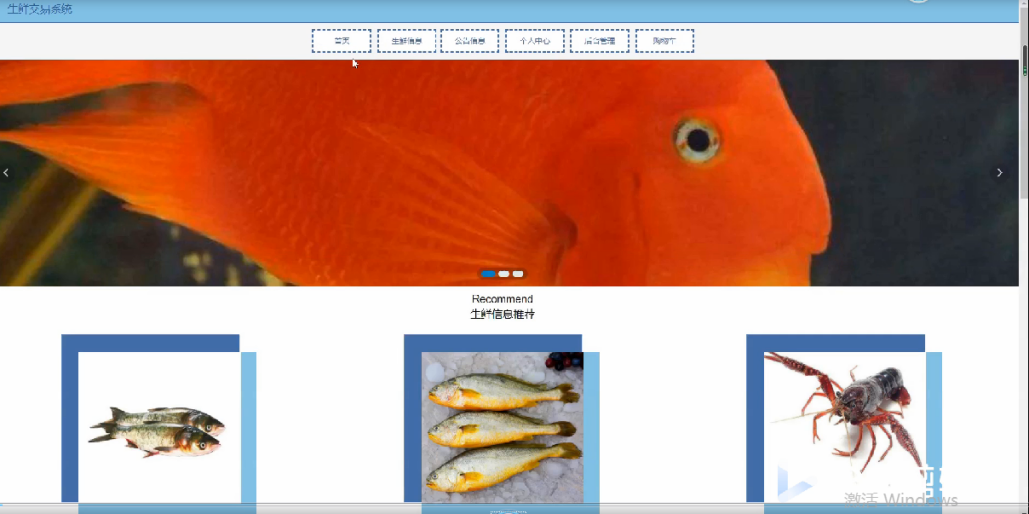
Task: Click the 生鲜信息推荐 heading text
Action: coord(503,314)
